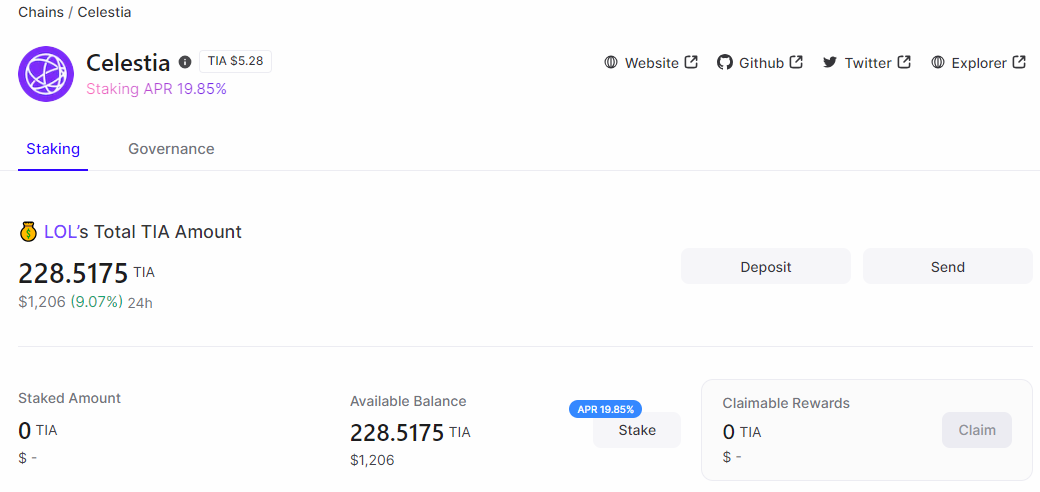Click the Stake button
The image size is (1040, 492).
click(637, 430)
